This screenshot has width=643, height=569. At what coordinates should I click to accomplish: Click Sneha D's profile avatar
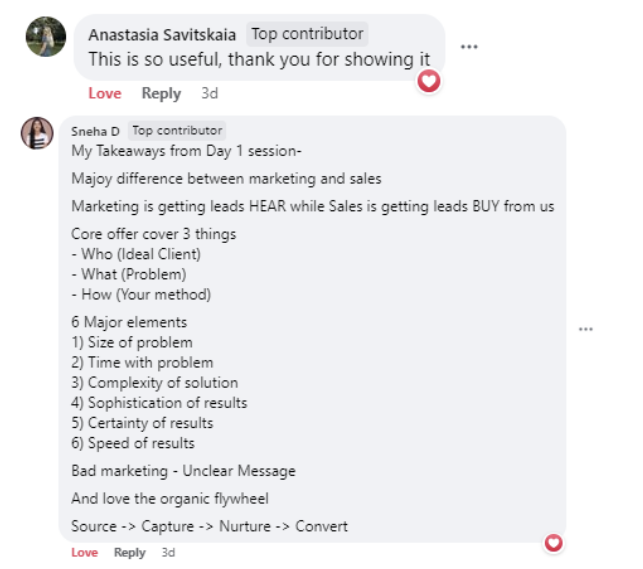[37, 134]
